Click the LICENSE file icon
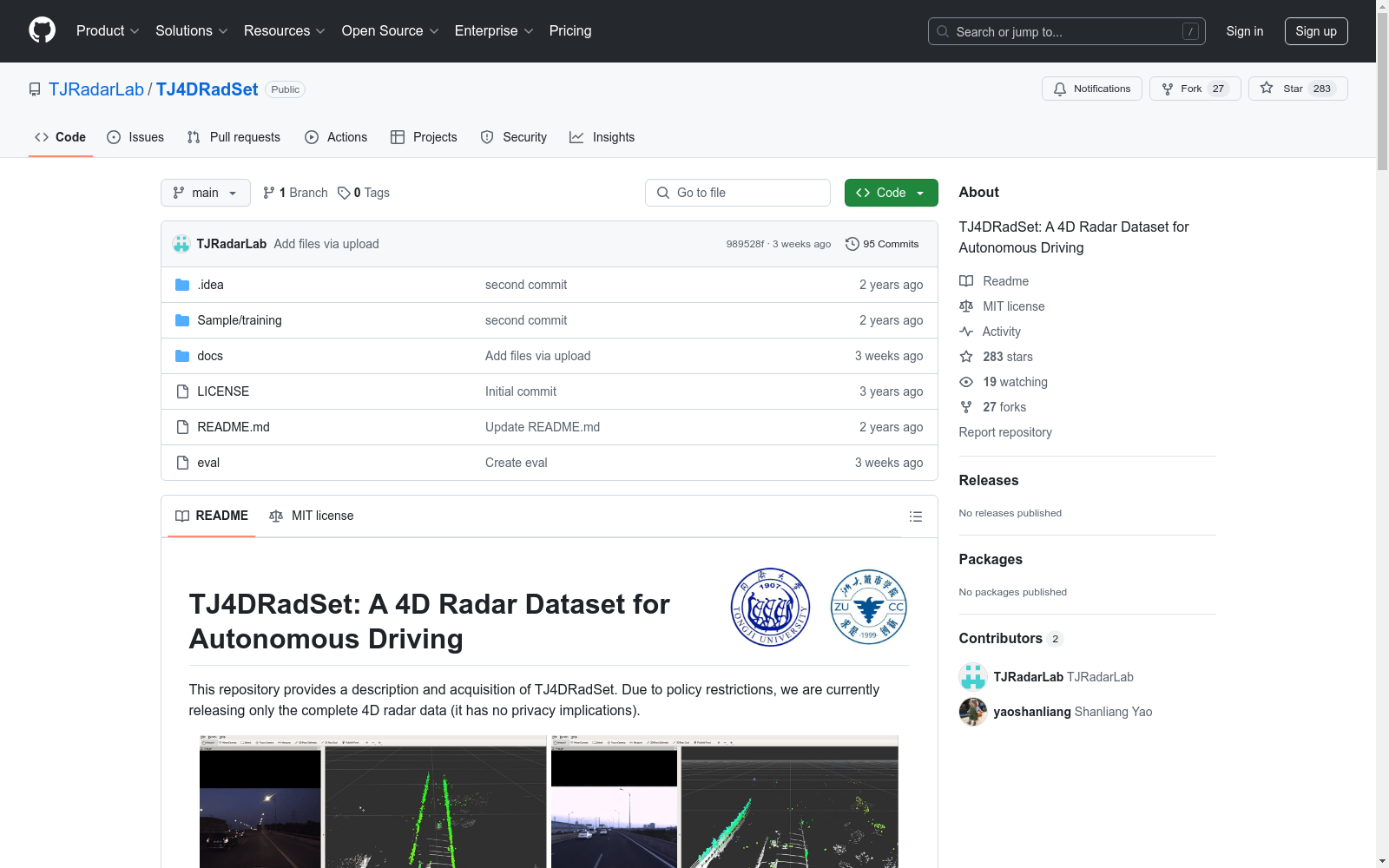 182,391
